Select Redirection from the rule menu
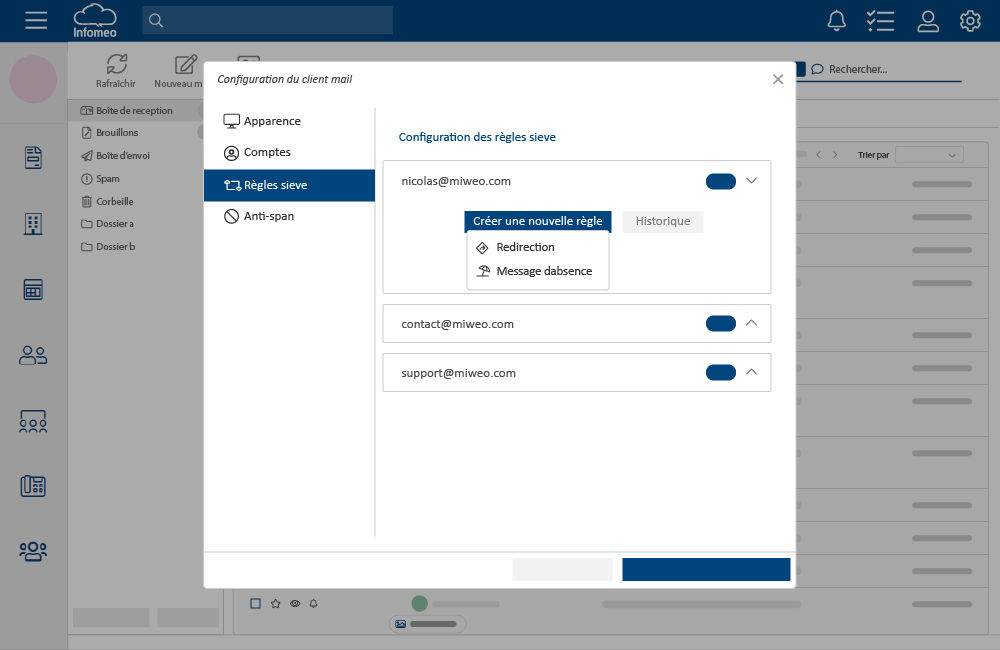The image size is (1000, 650). pos(525,247)
